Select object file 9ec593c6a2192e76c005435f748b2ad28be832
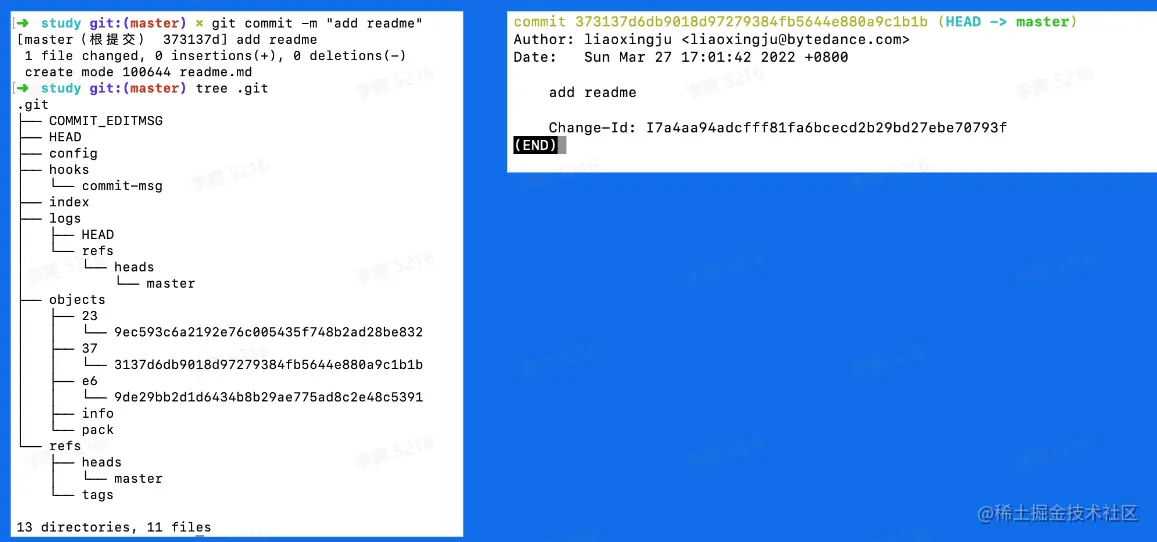 (x=268, y=332)
